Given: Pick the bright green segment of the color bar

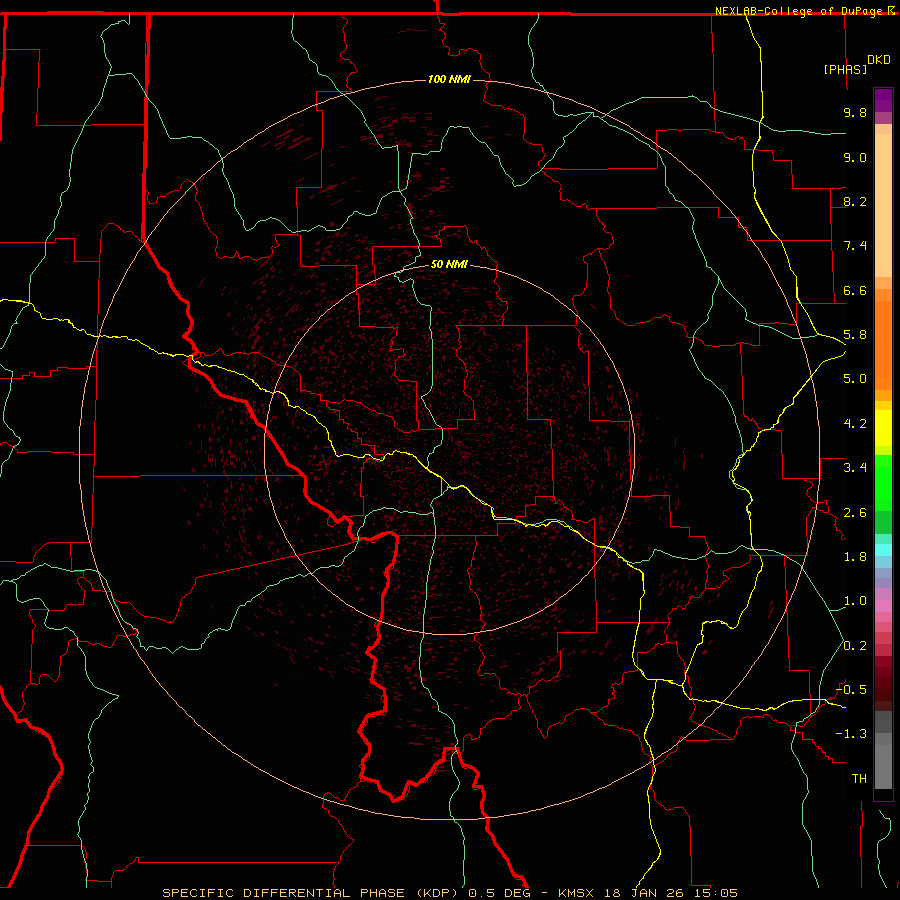Looking at the screenshot, I should pyautogui.click(x=883, y=483).
